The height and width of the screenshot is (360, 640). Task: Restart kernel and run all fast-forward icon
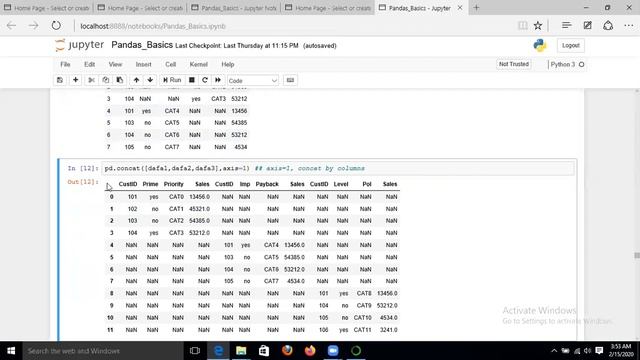pos(218,80)
